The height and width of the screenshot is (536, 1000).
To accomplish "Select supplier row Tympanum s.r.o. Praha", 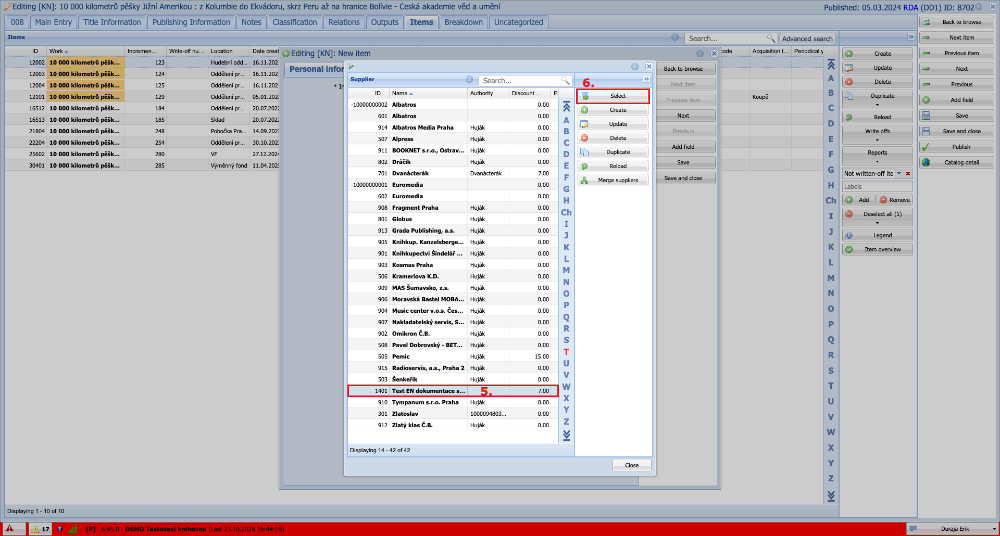I will (453, 402).
